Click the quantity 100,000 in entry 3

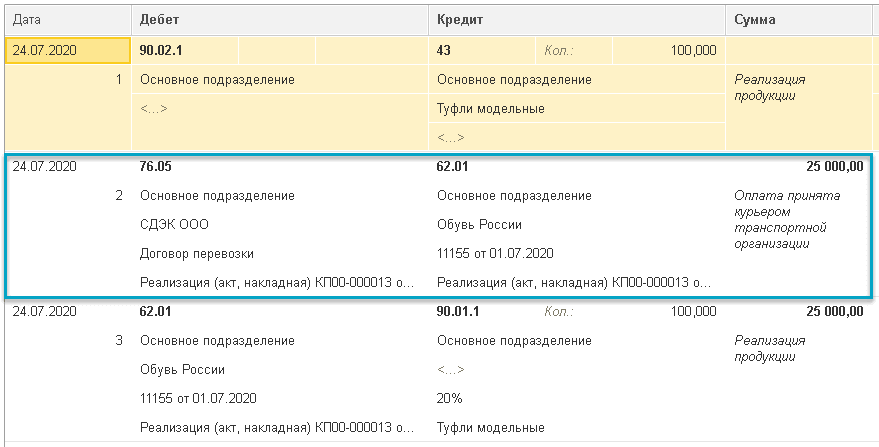(692, 312)
